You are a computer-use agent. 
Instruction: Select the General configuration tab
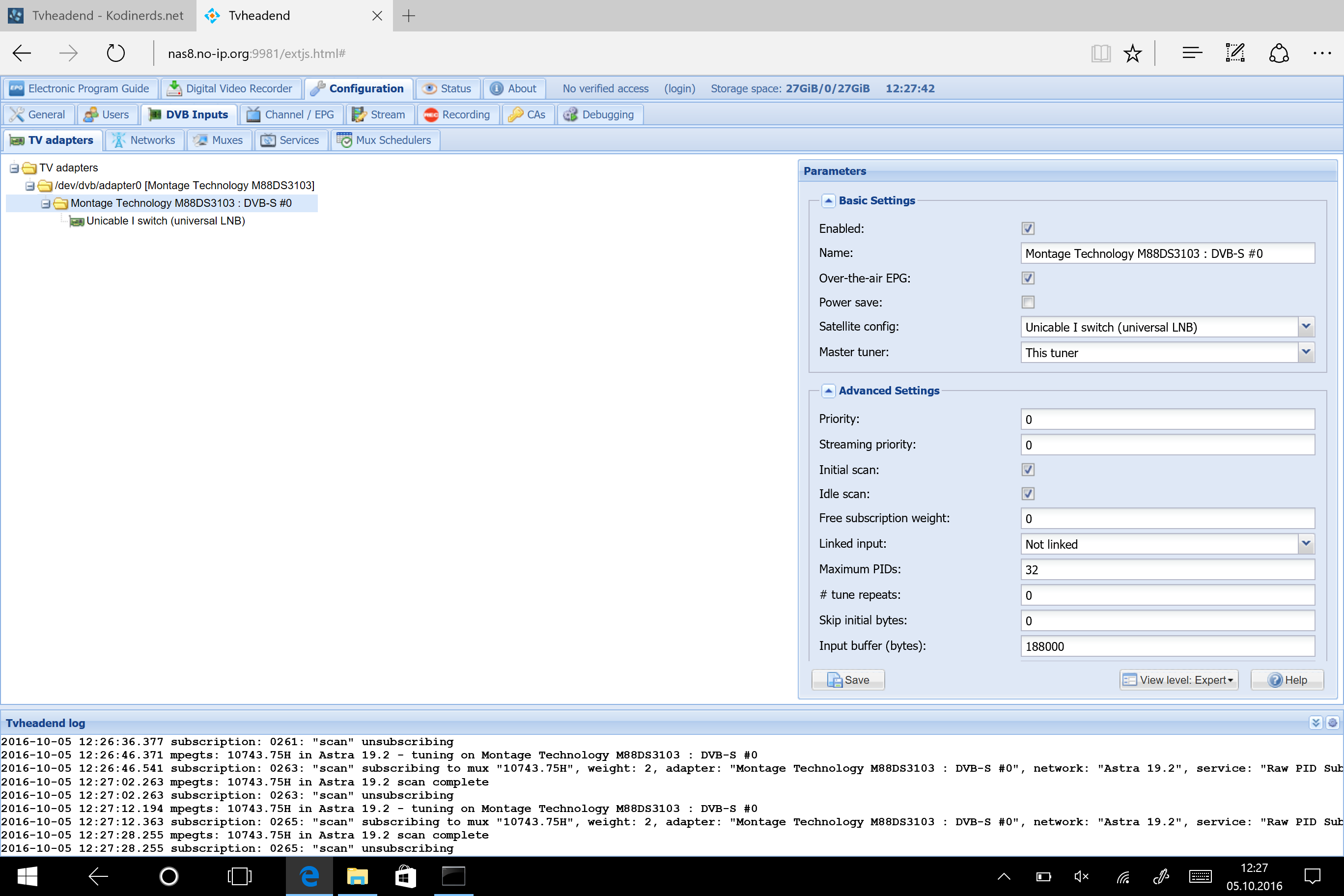click(38, 114)
